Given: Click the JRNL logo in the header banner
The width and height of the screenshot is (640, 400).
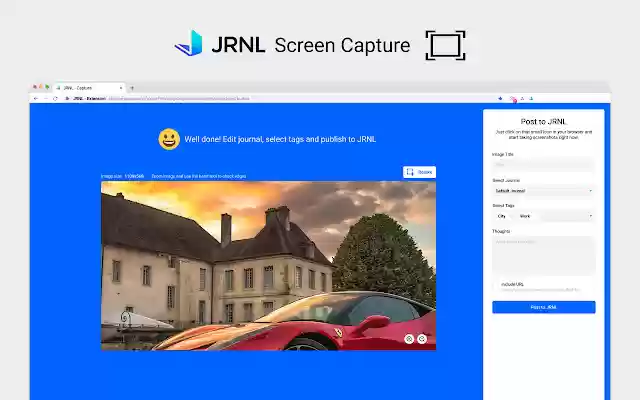Looking at the screenshot, I should click(x=219, y=44).
